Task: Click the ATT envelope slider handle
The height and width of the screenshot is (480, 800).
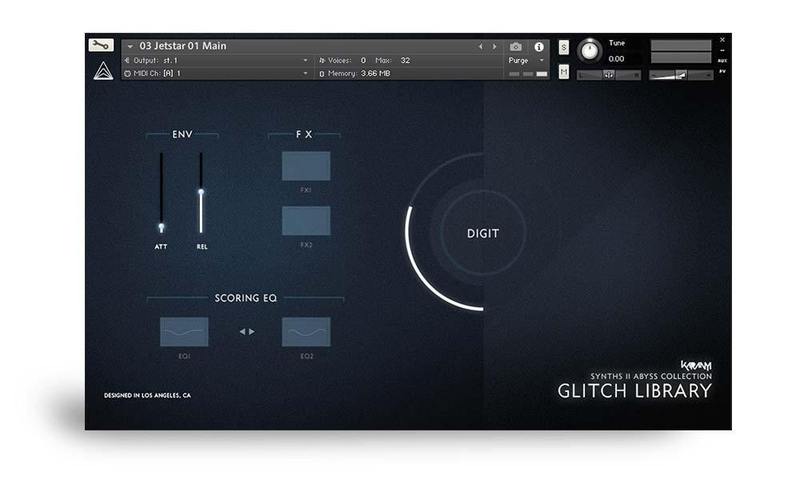Action: pyautogui.click(x=161, y=227)
